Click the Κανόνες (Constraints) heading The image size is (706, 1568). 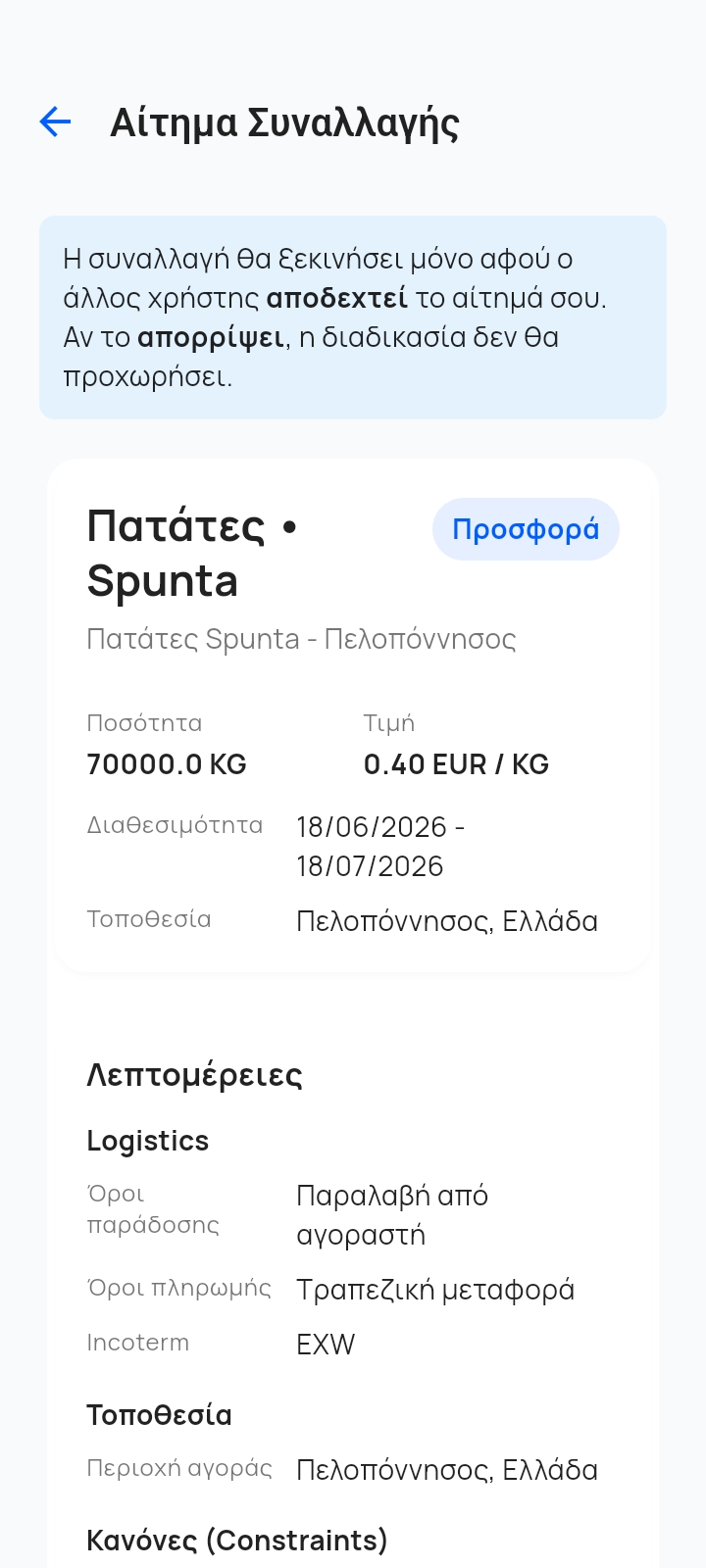pyautogui.click(x=237, y=1541)
